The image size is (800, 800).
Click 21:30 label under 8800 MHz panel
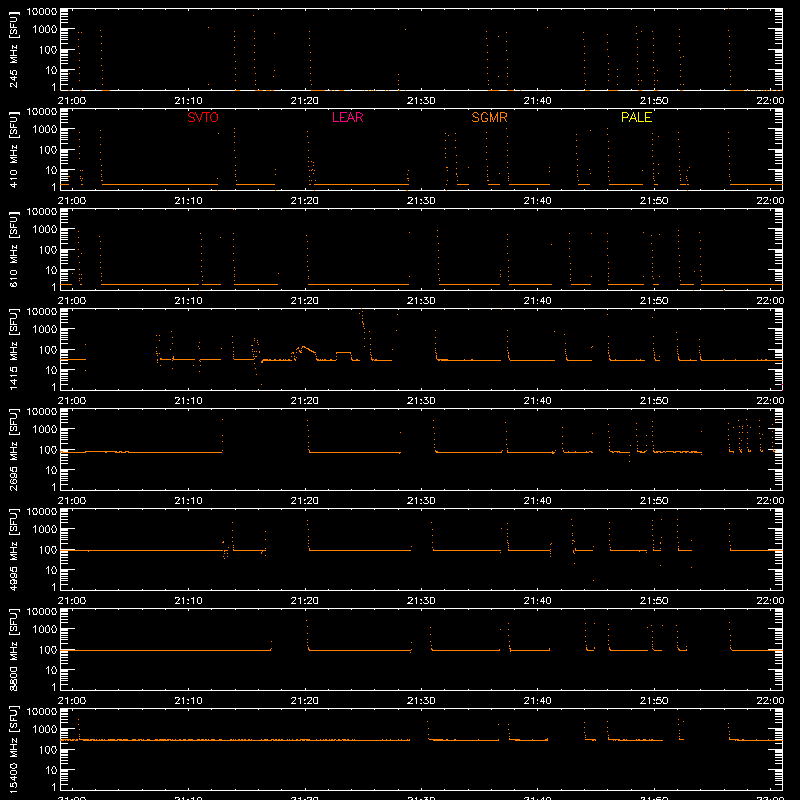(x=421, y=701)
